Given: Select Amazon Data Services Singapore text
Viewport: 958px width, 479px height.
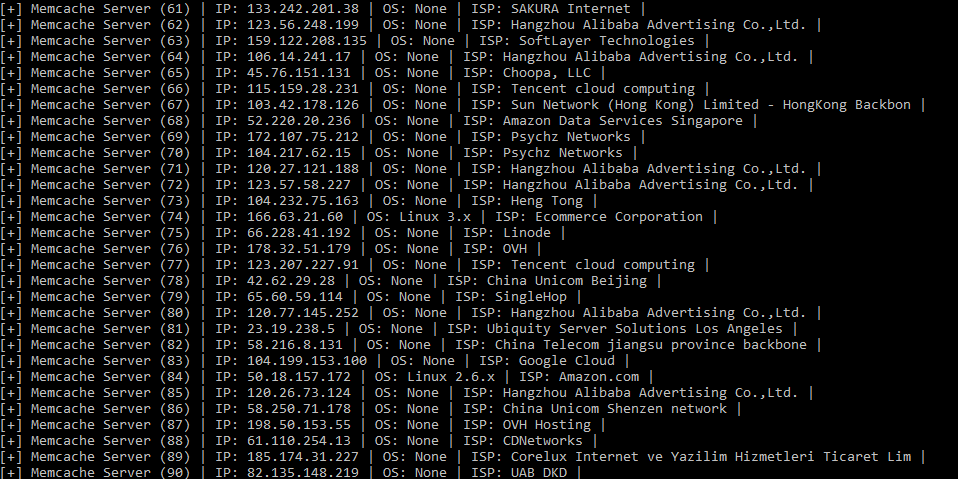Looking at the screenshot, I should click(x=623, y=121).
